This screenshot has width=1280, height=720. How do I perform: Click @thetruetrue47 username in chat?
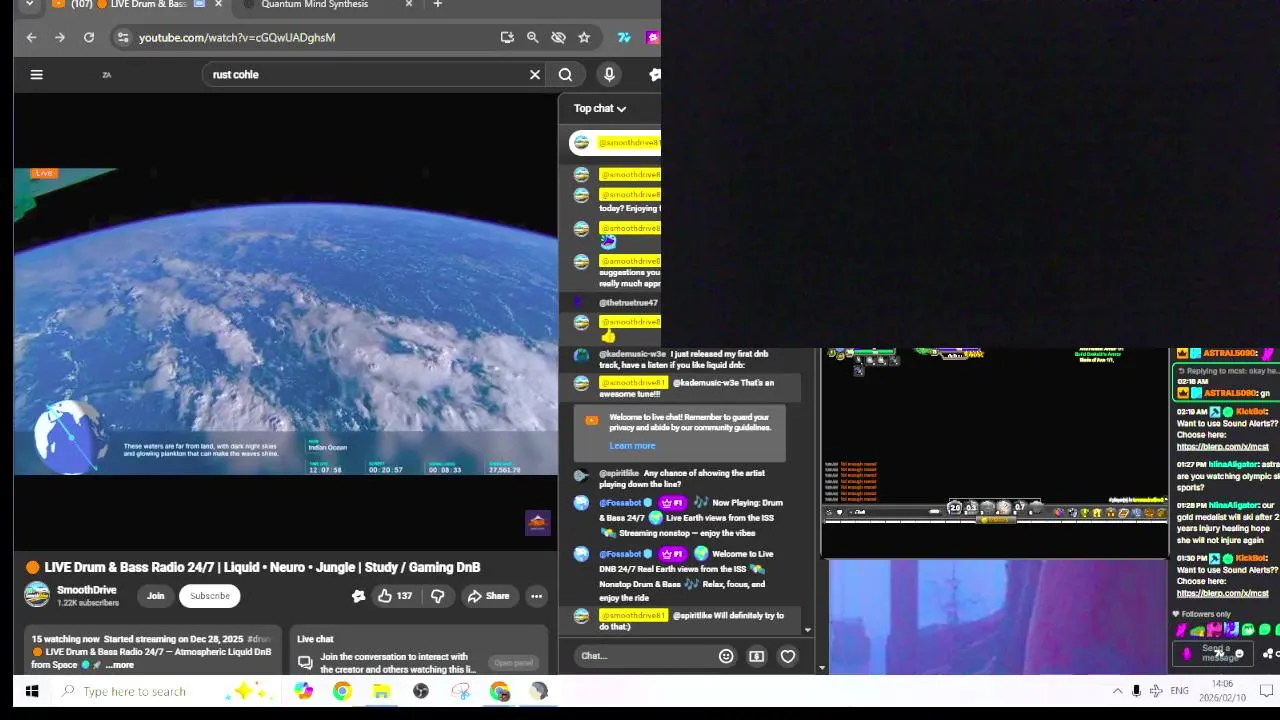(x=628, y=303)
